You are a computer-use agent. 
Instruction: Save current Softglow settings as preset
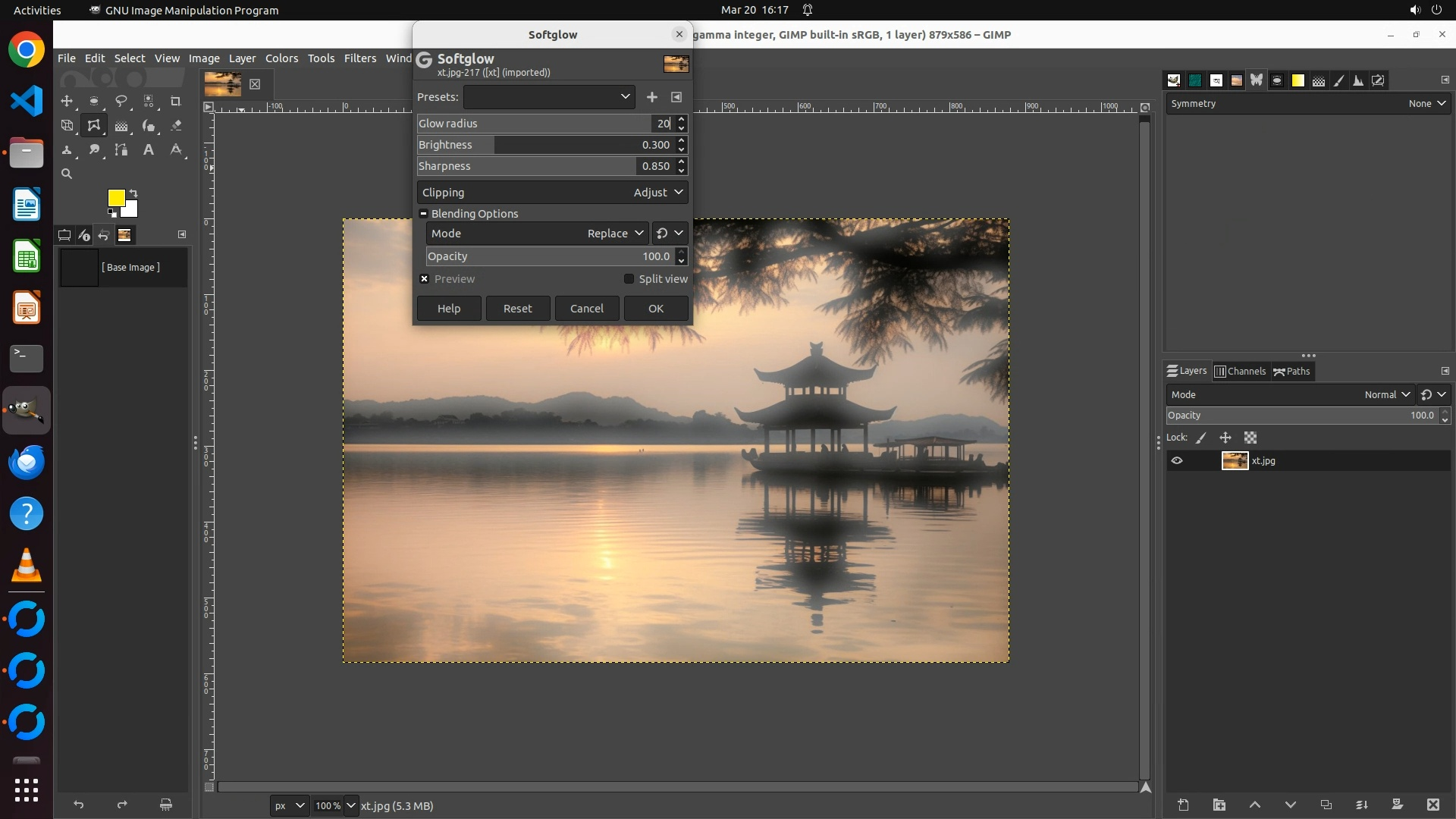(x=651, y=97)
